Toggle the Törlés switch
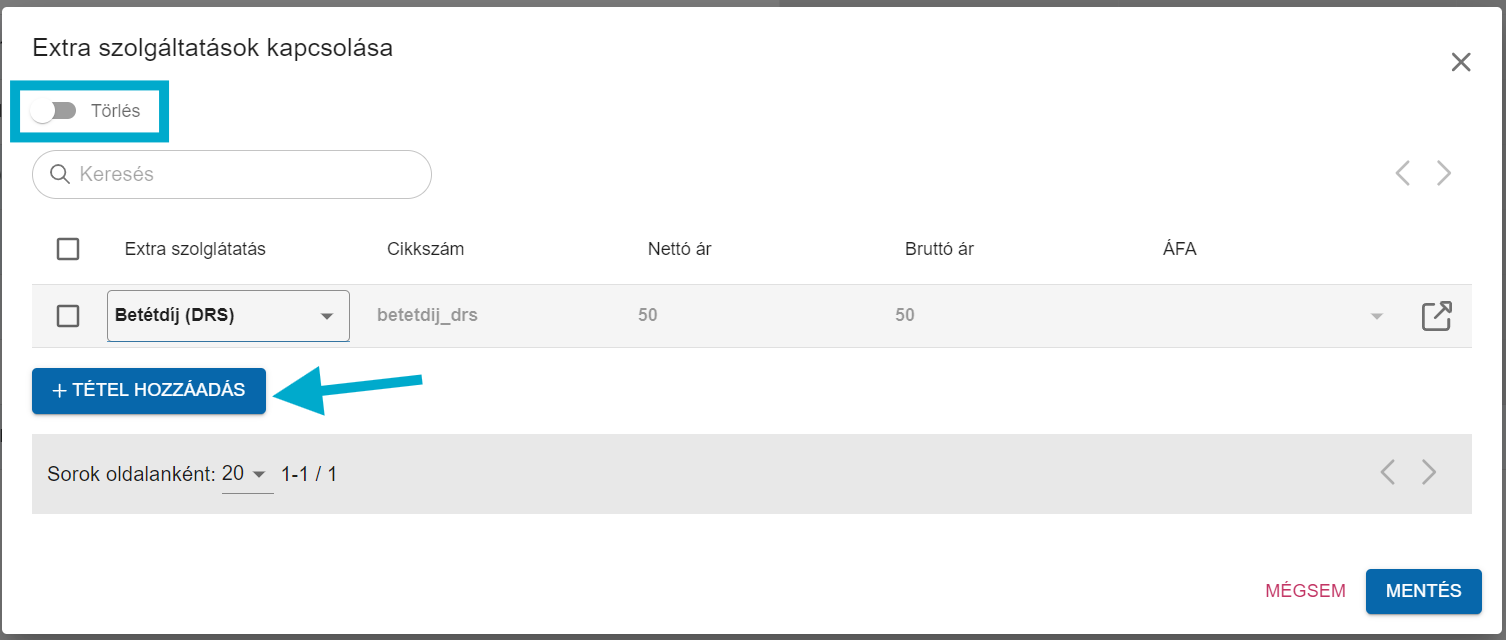This screenshot has width=1506, height=640. pyautogui.click(x=53, y=111)
